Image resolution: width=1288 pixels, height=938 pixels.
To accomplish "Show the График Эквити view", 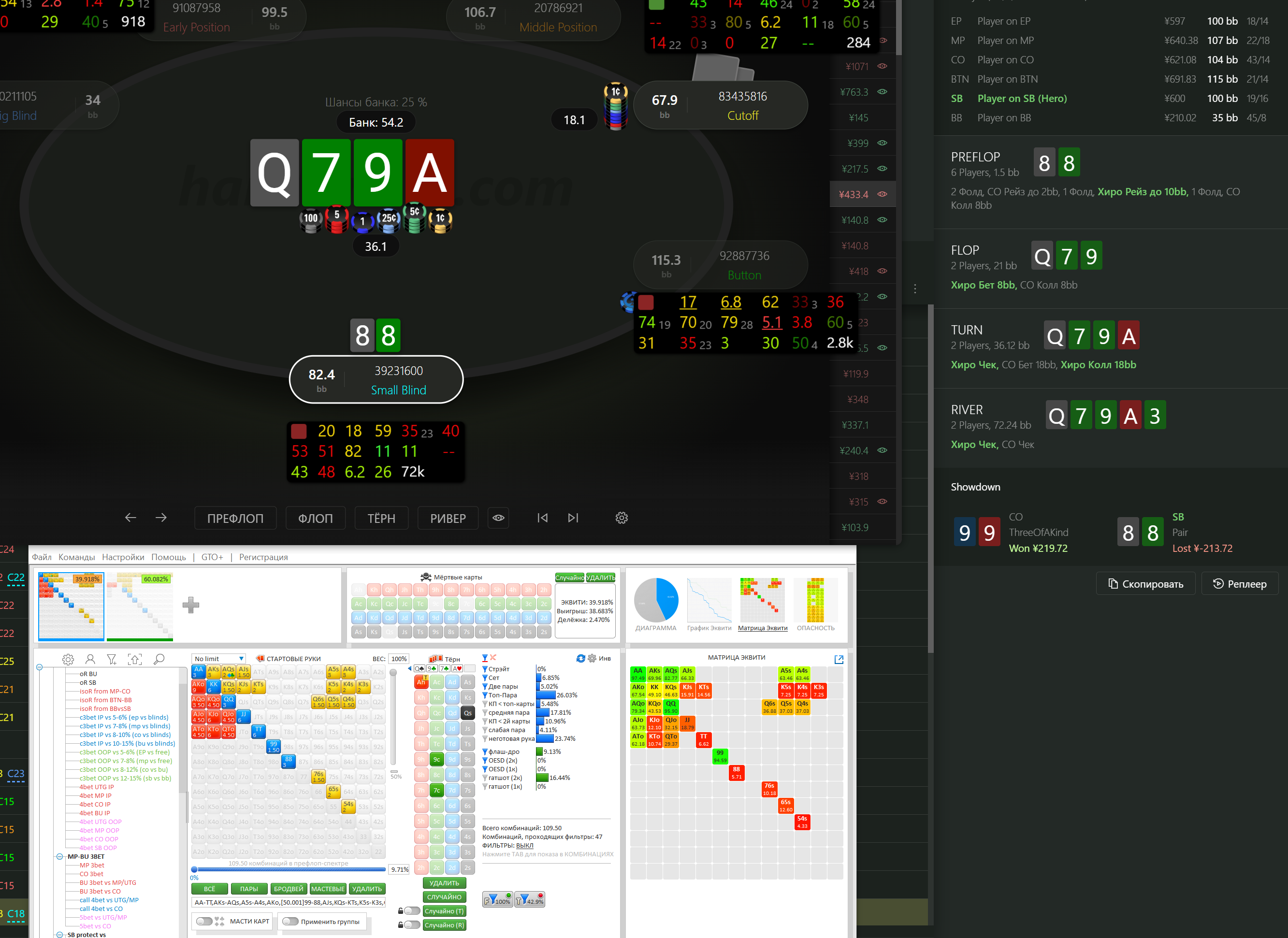I will click(709, 604).
